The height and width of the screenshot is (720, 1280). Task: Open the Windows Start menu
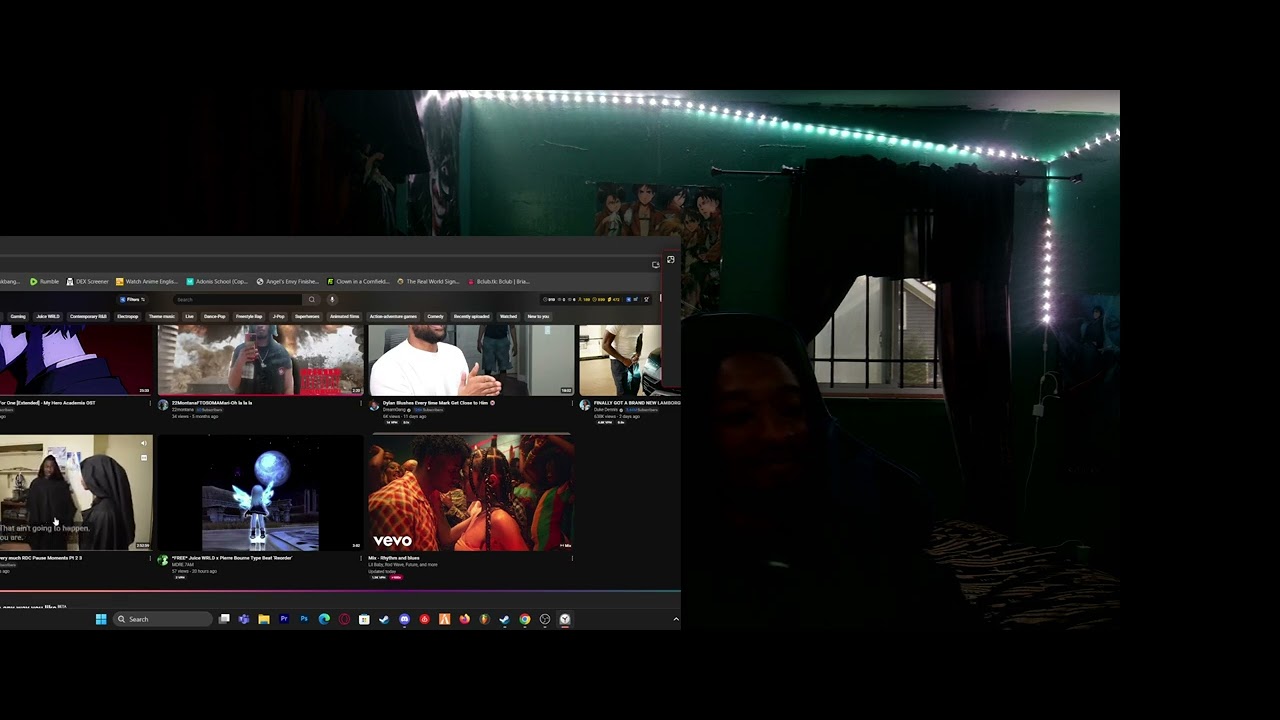[101, 619]
